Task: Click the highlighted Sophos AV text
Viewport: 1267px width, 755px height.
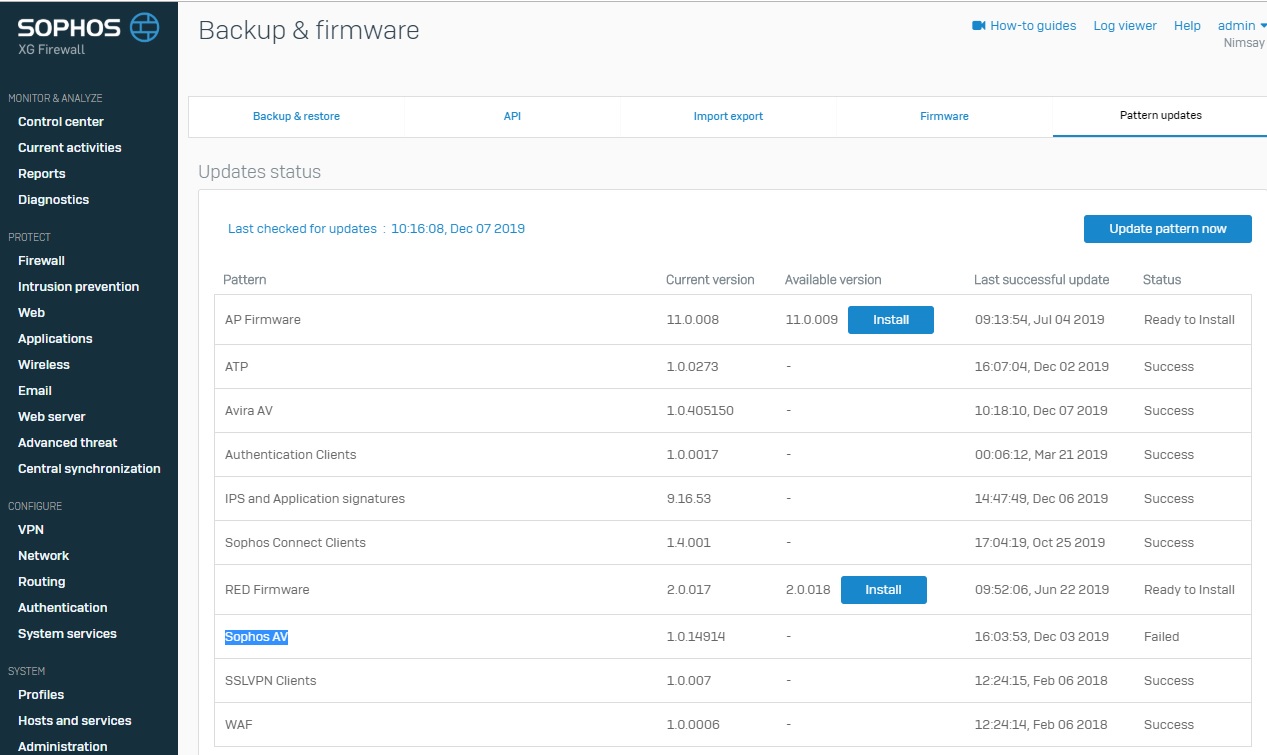Action: (x=256, y=637)
